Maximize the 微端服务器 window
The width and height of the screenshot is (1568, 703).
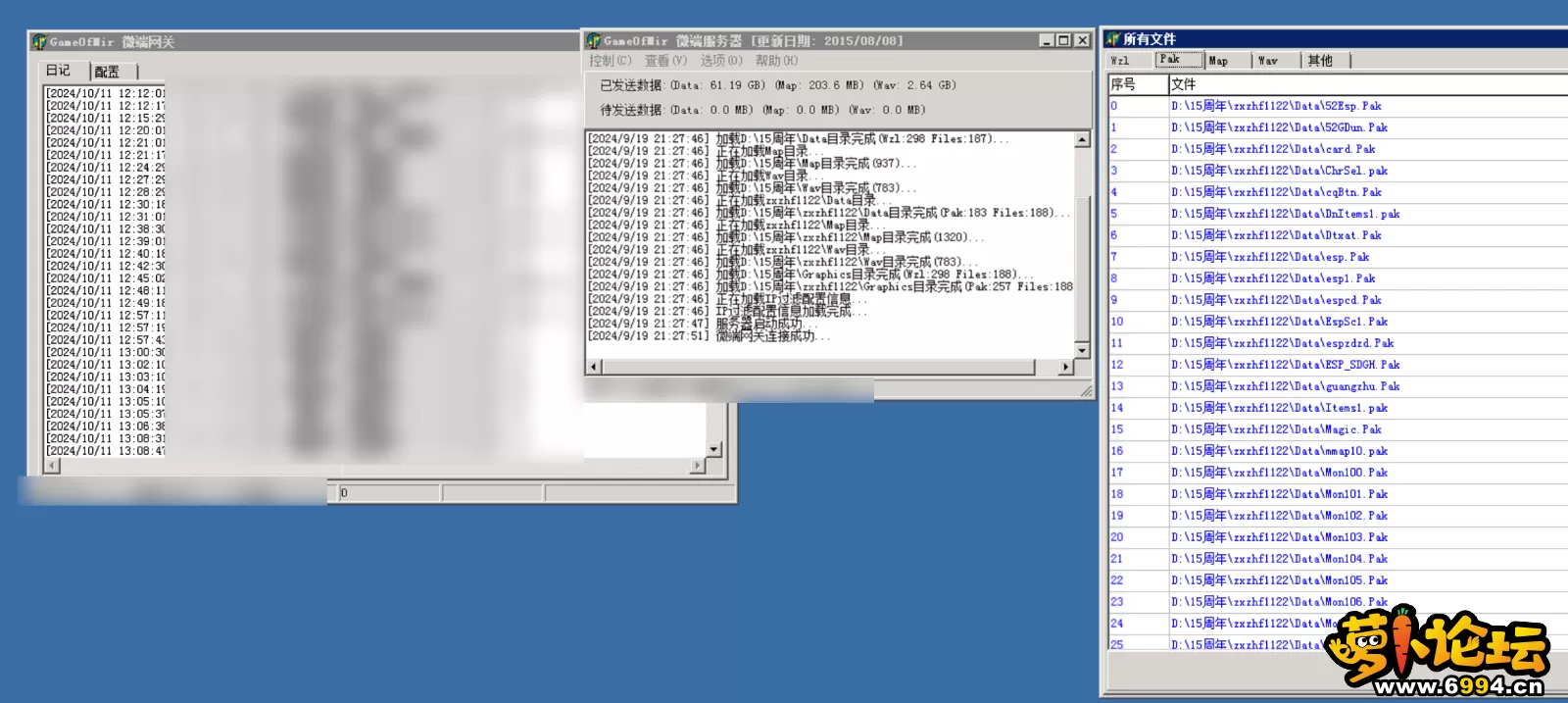tap(1063, 40)
